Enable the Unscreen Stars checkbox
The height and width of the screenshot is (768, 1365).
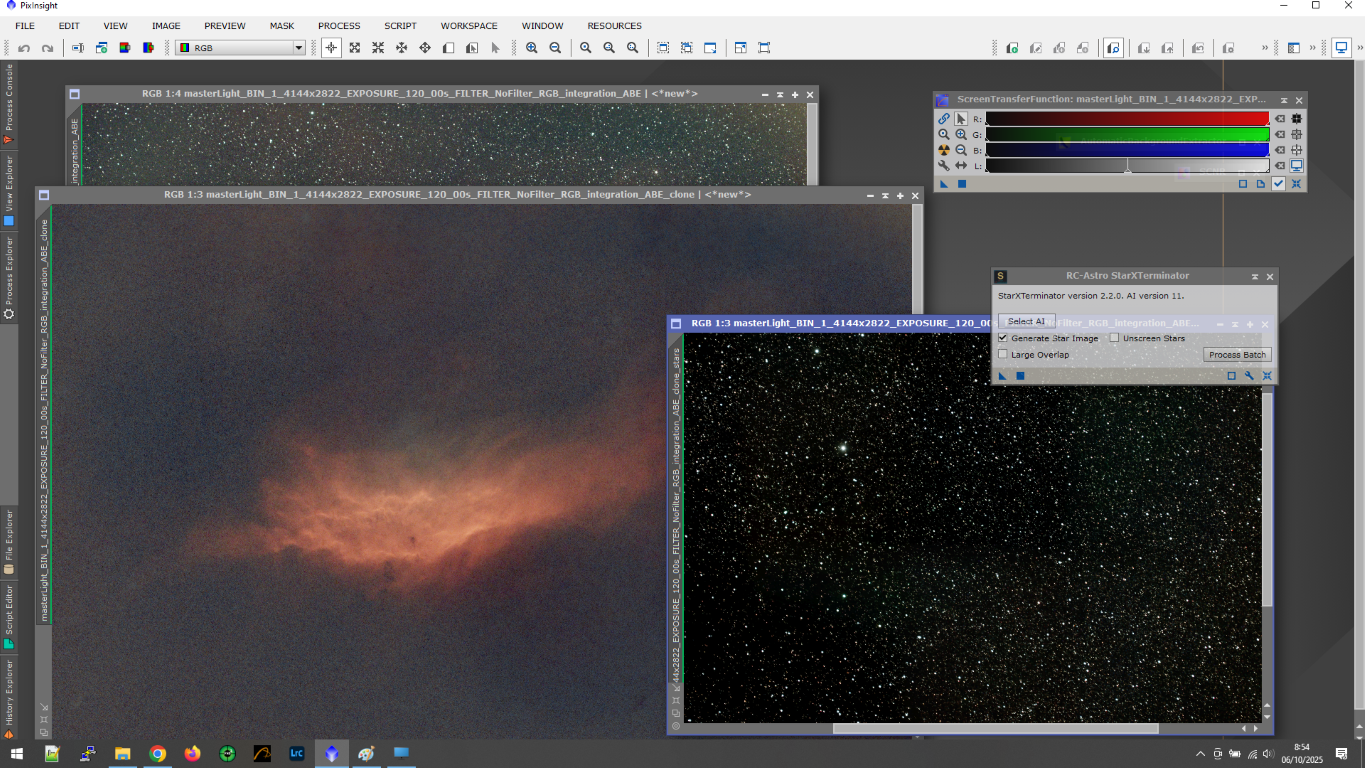(1115, 339)
